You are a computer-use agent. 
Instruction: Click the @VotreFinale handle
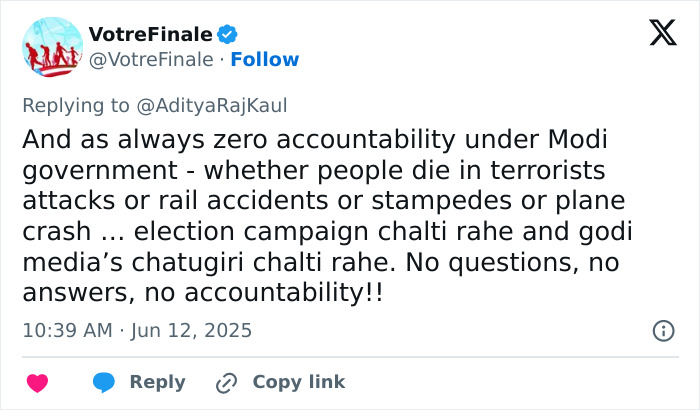click(x=152, y=60)
